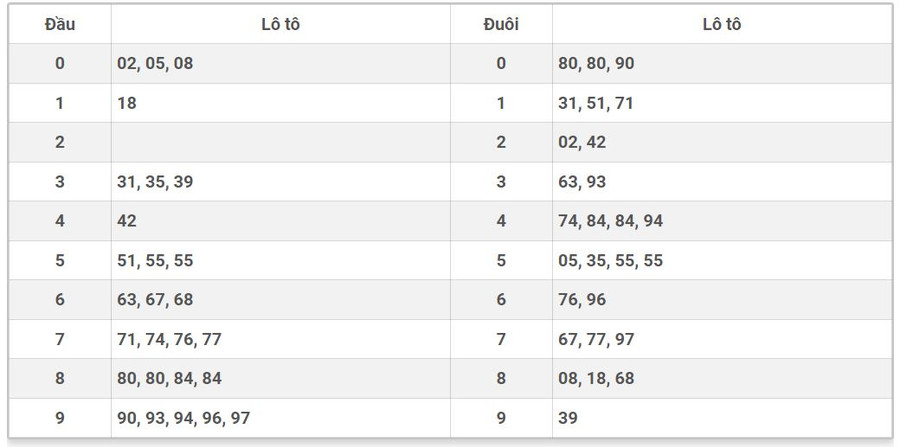900x447 pixels.
Task: Select the 90, 93, 94, 96, 97 cell
Action: 183,418
